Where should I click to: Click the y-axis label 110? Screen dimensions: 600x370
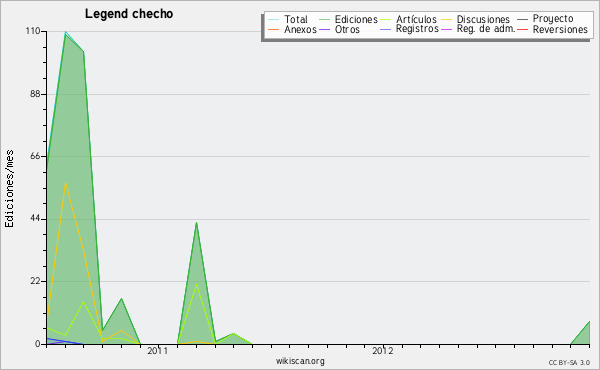pyautogui.click(x=33, y=31)
